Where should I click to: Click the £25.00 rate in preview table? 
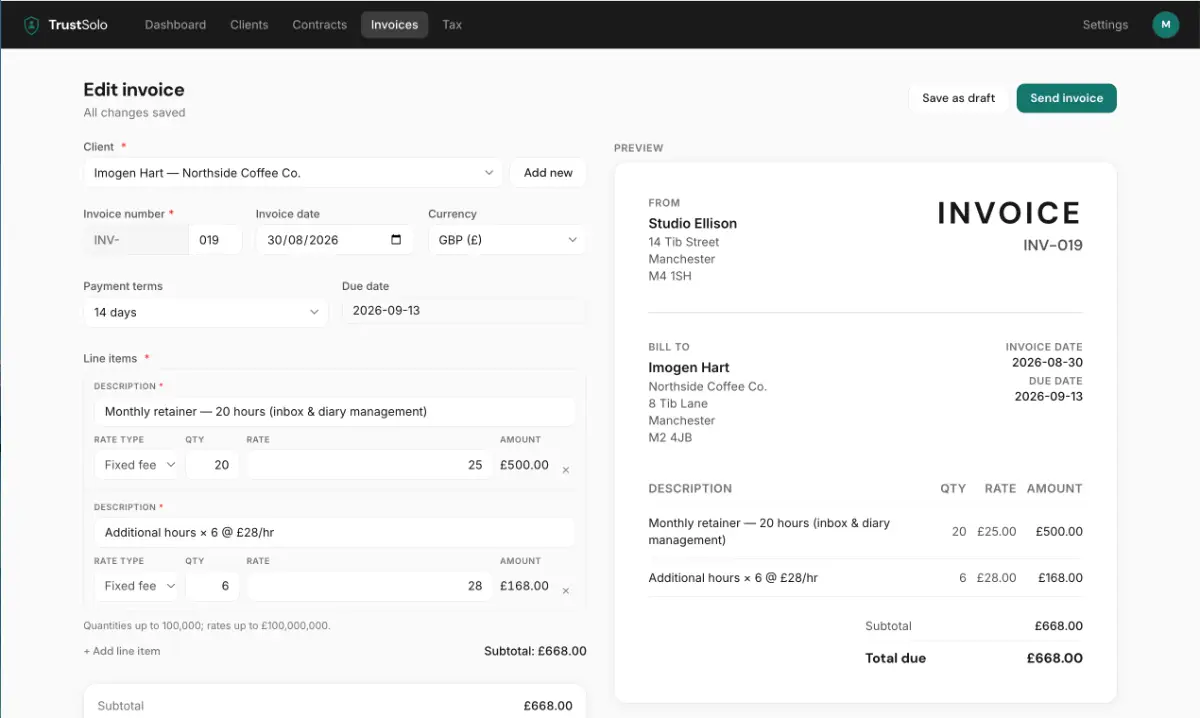[x=997, y=532]
